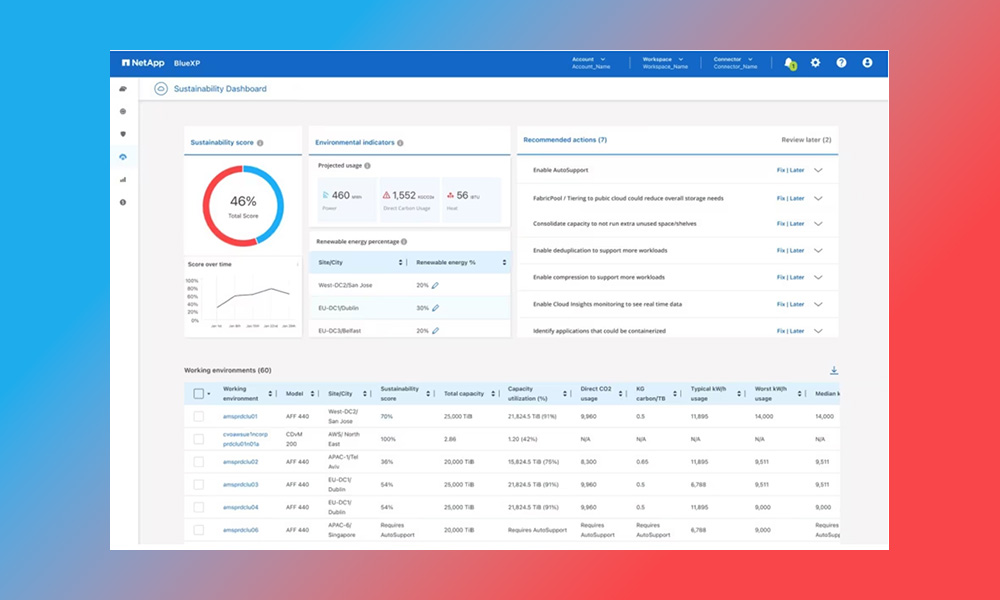Open the Account dropdown
The height and width of the screenshot is (600, 1000).
[589, 62]
